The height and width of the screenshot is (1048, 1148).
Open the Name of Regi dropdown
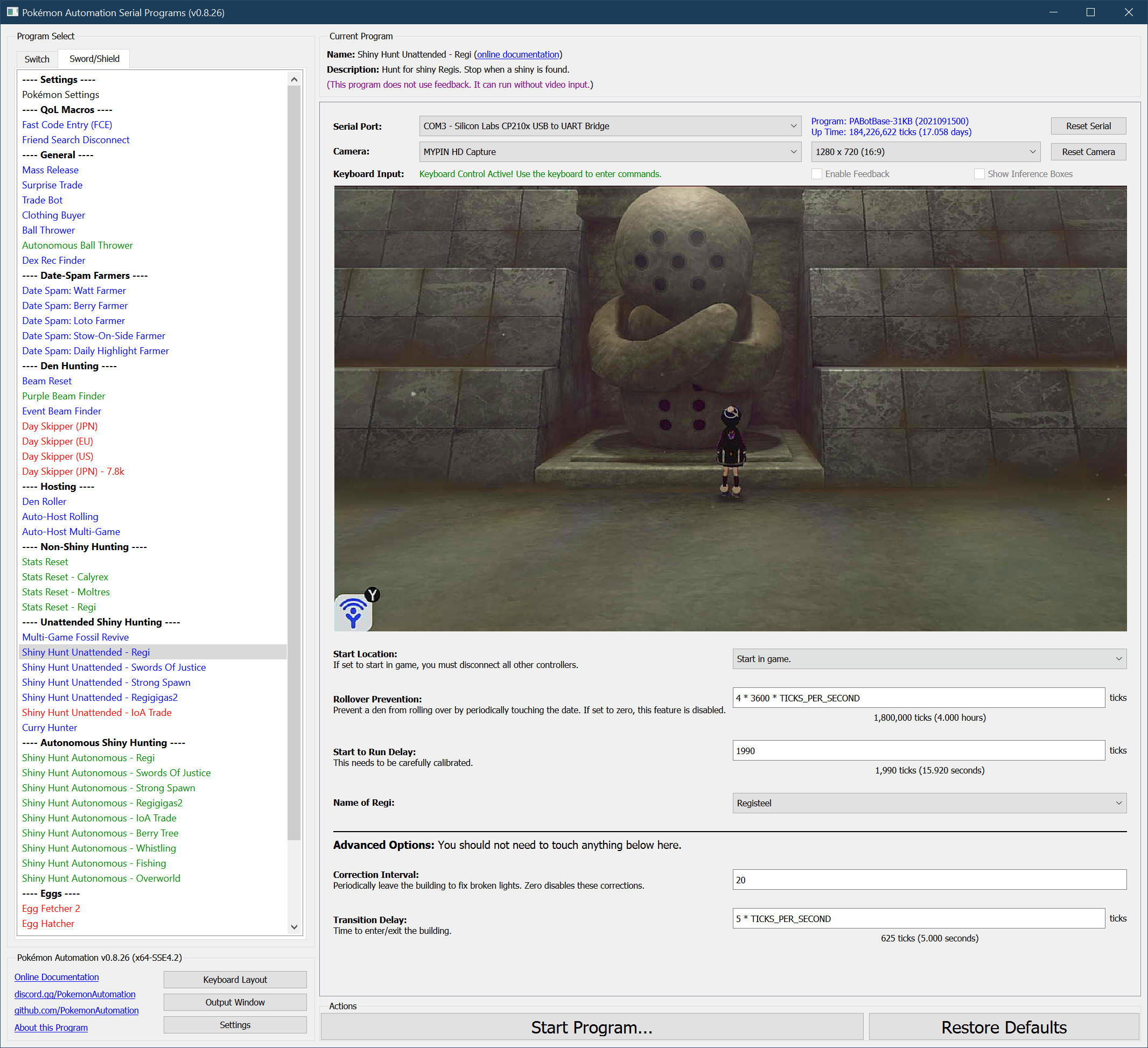929,803
